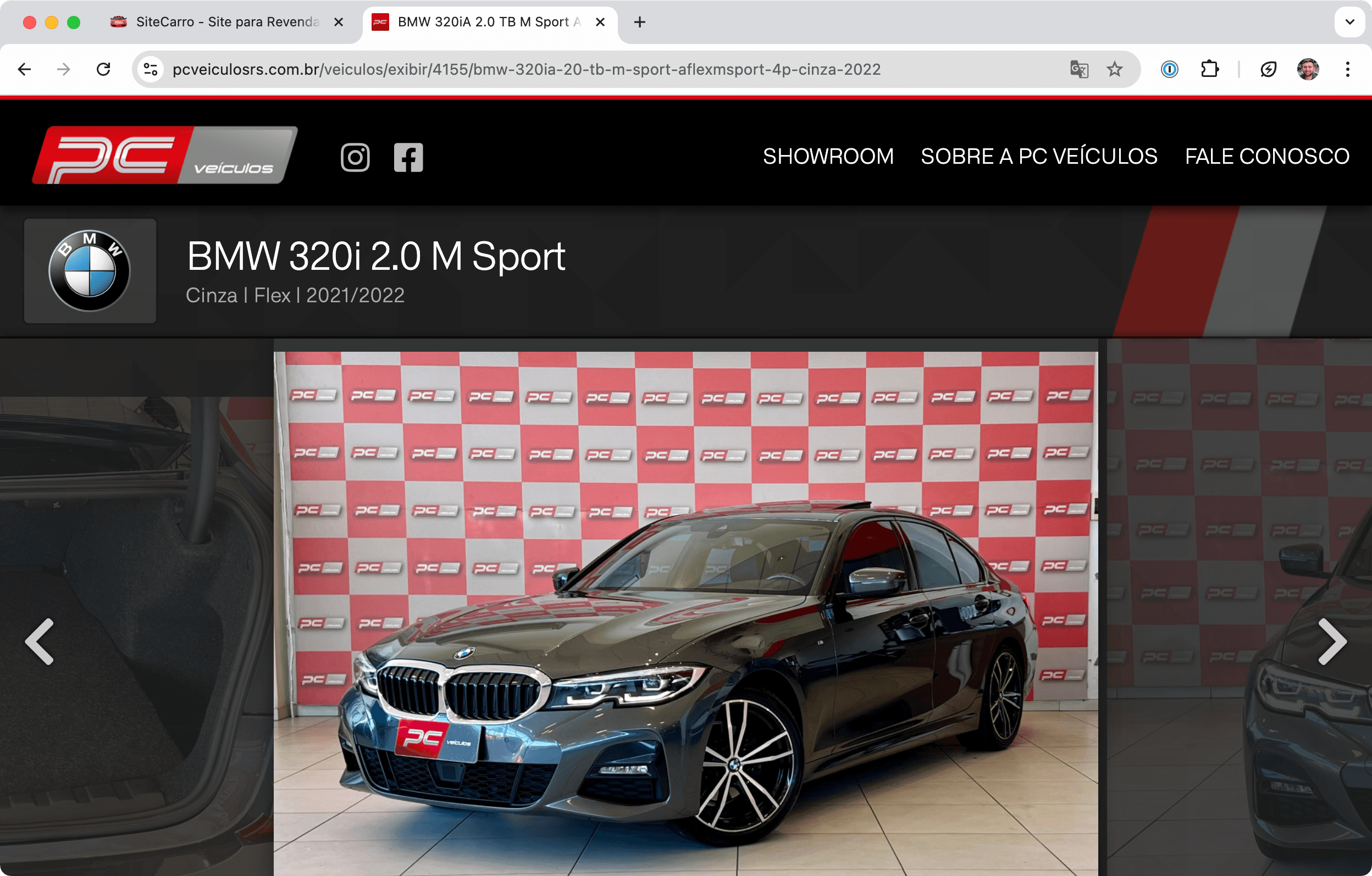1372x876 pixels.
Task: Open the Extensions puzzle menu
Action: click(x=1210, y=69)
